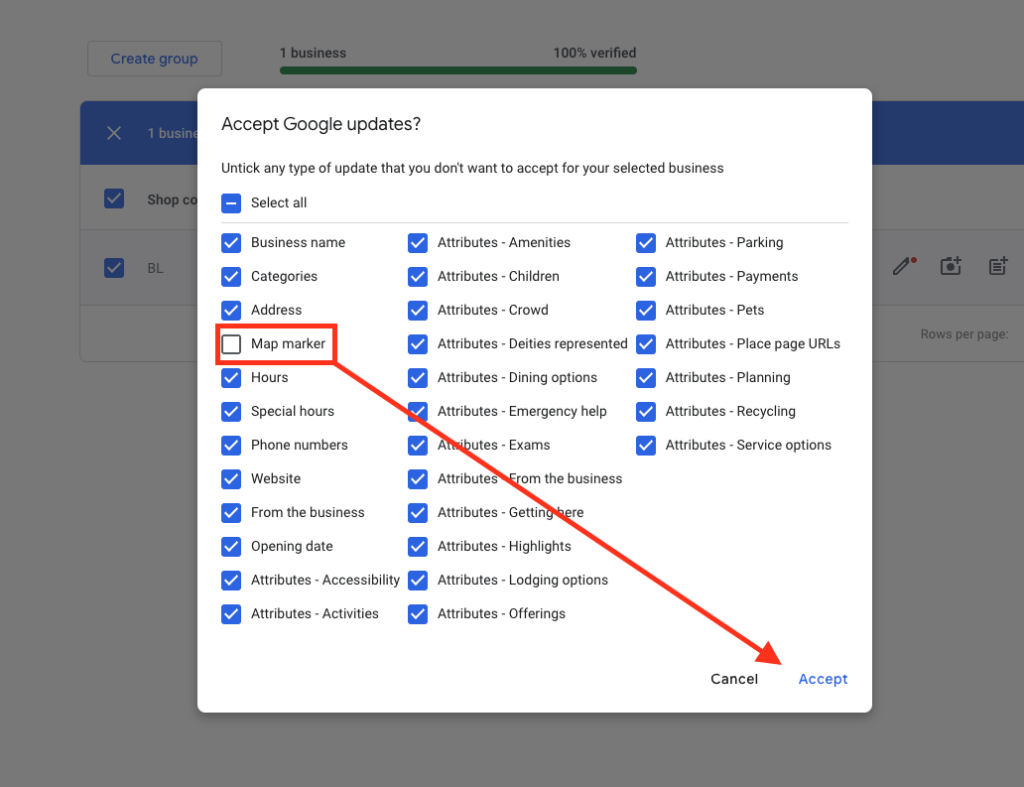1024x787 pixels.
Task: Uncheck Attributes - Exams checkbox
Action: point(418,445)
